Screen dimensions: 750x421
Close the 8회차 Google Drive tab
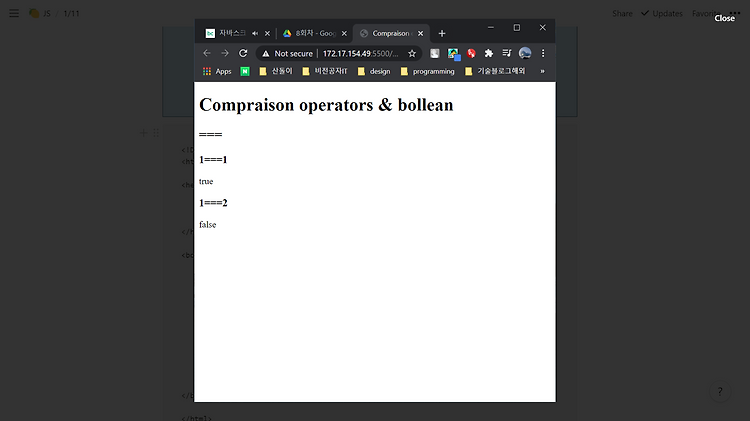pos(344,33)
